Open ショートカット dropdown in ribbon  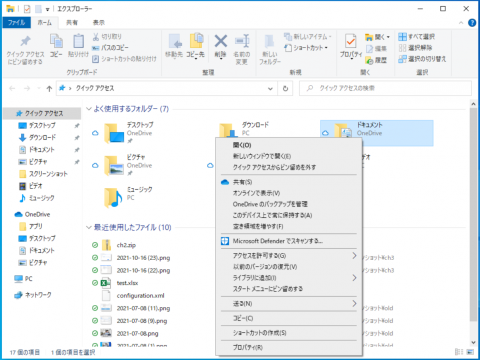pos(306,48)
